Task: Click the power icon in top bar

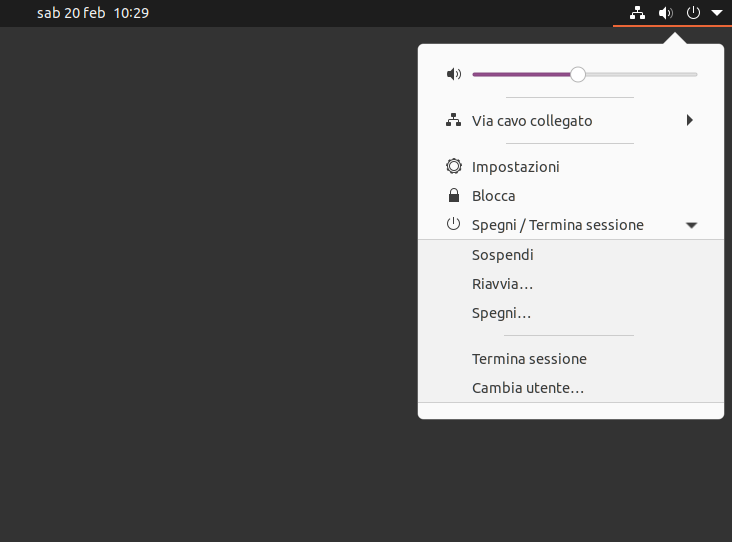Action: 693,13
